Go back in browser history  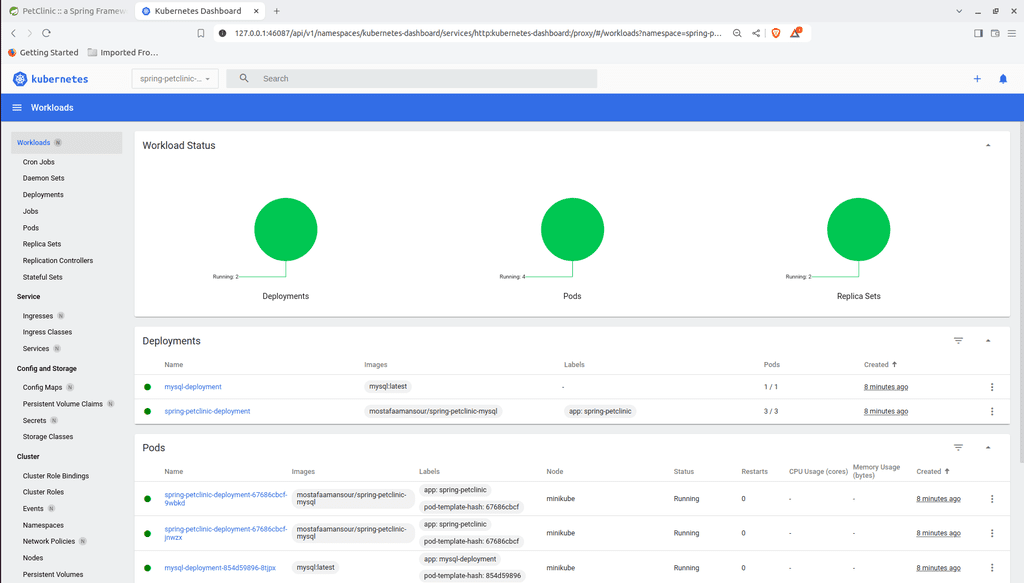[x=14, y=33]
